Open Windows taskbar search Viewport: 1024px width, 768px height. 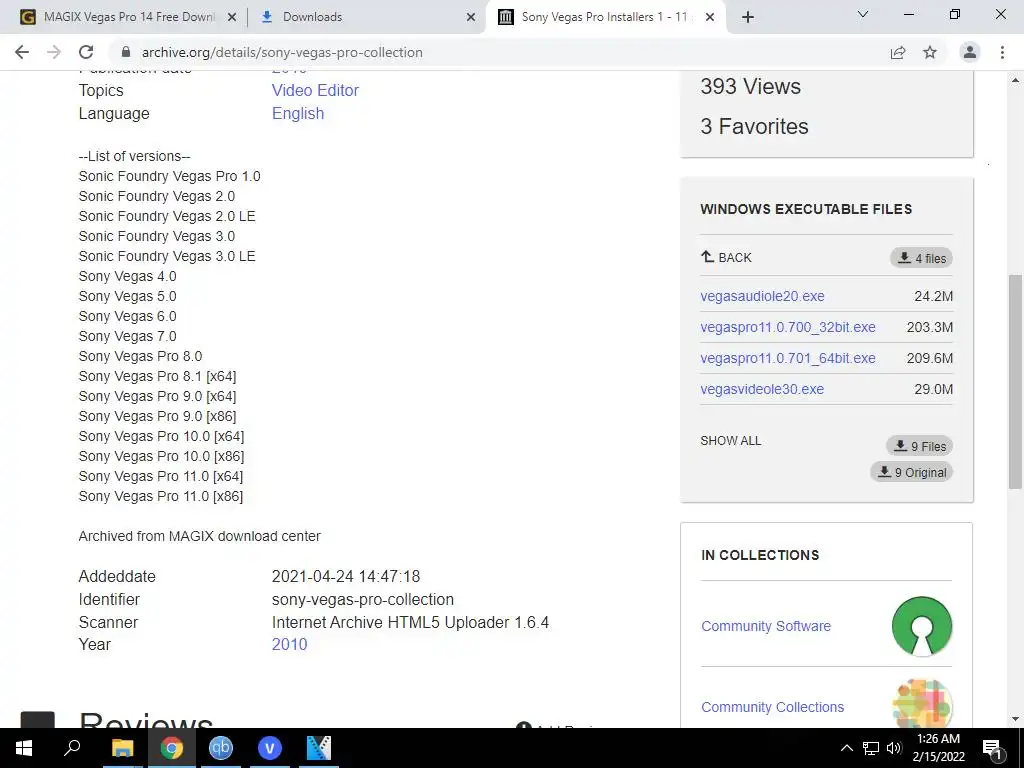[72, 748]
